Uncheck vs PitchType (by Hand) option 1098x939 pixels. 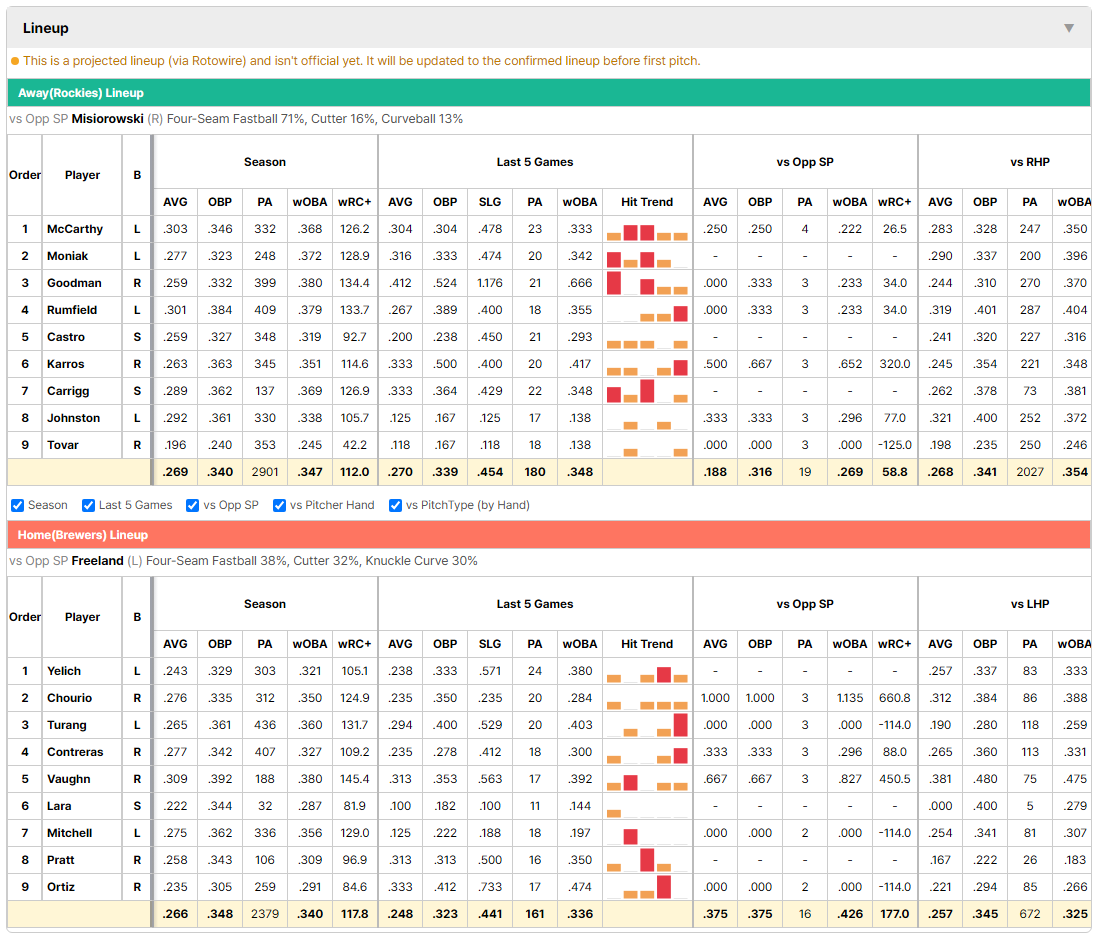point(396,505)
